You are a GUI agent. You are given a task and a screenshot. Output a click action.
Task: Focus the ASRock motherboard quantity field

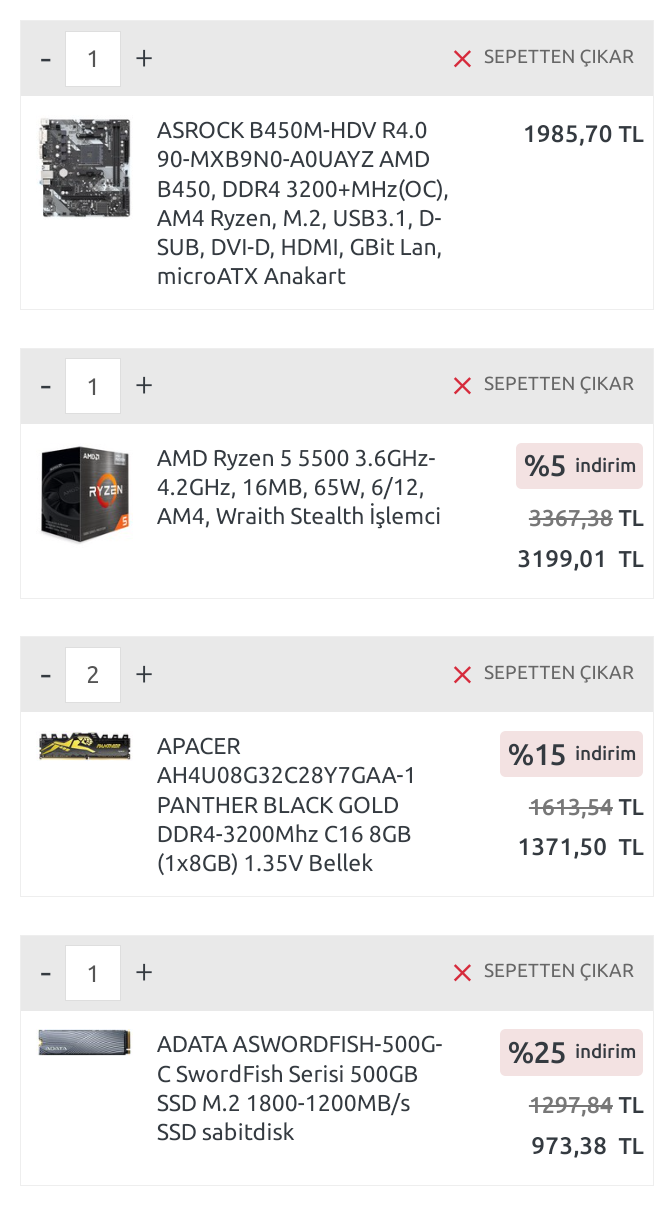click(93, 58)
